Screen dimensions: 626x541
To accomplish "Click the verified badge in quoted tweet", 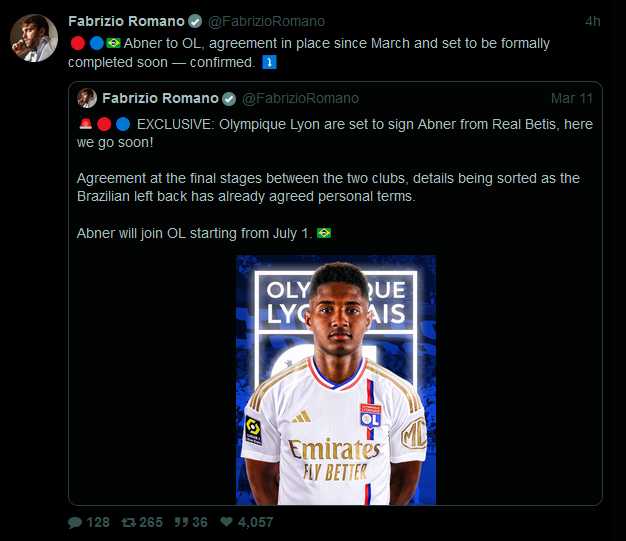I will [229, 99].
